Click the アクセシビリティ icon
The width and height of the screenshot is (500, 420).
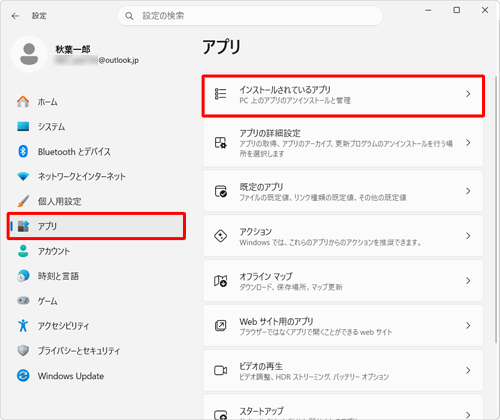[x=23, y=326]
